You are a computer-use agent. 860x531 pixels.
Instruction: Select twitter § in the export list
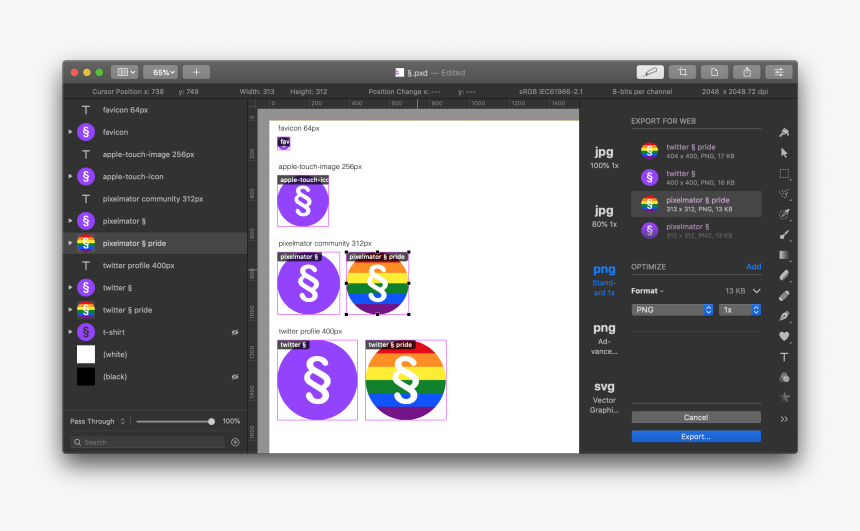(x=696, y=177)
